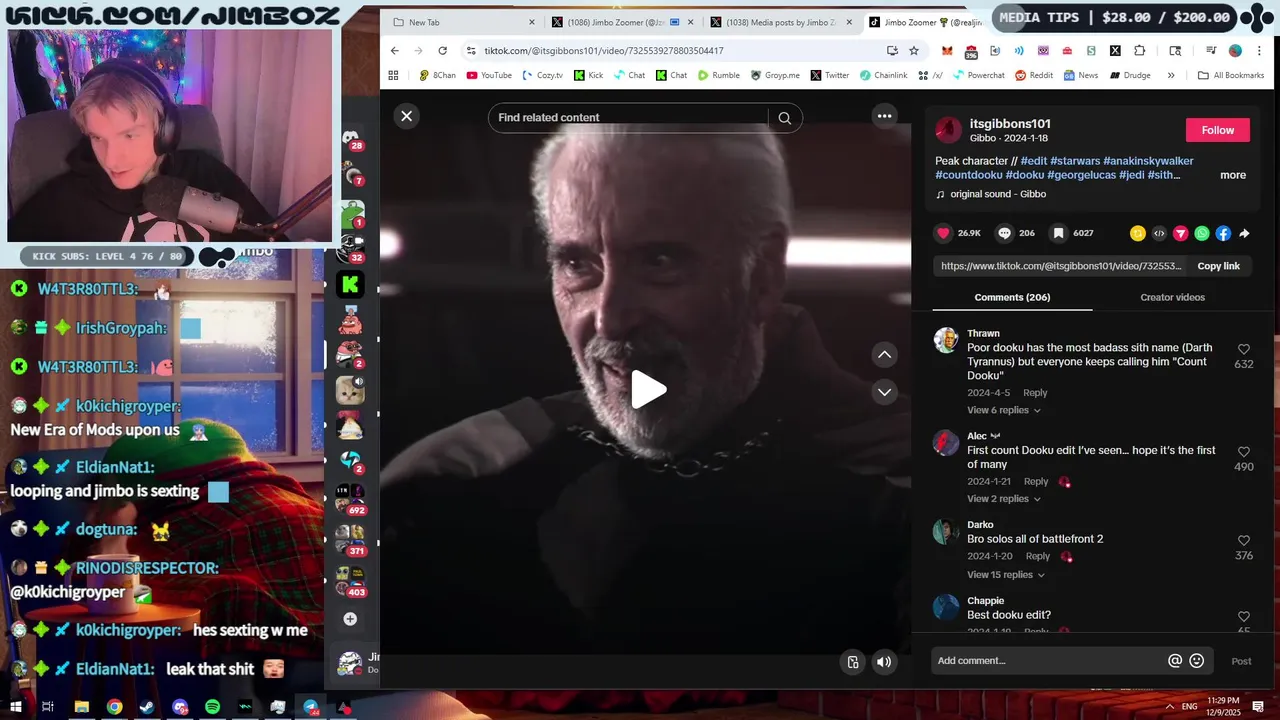
Task: Like Thrawn's comment with 632 likes
Action: [1244, 350]
